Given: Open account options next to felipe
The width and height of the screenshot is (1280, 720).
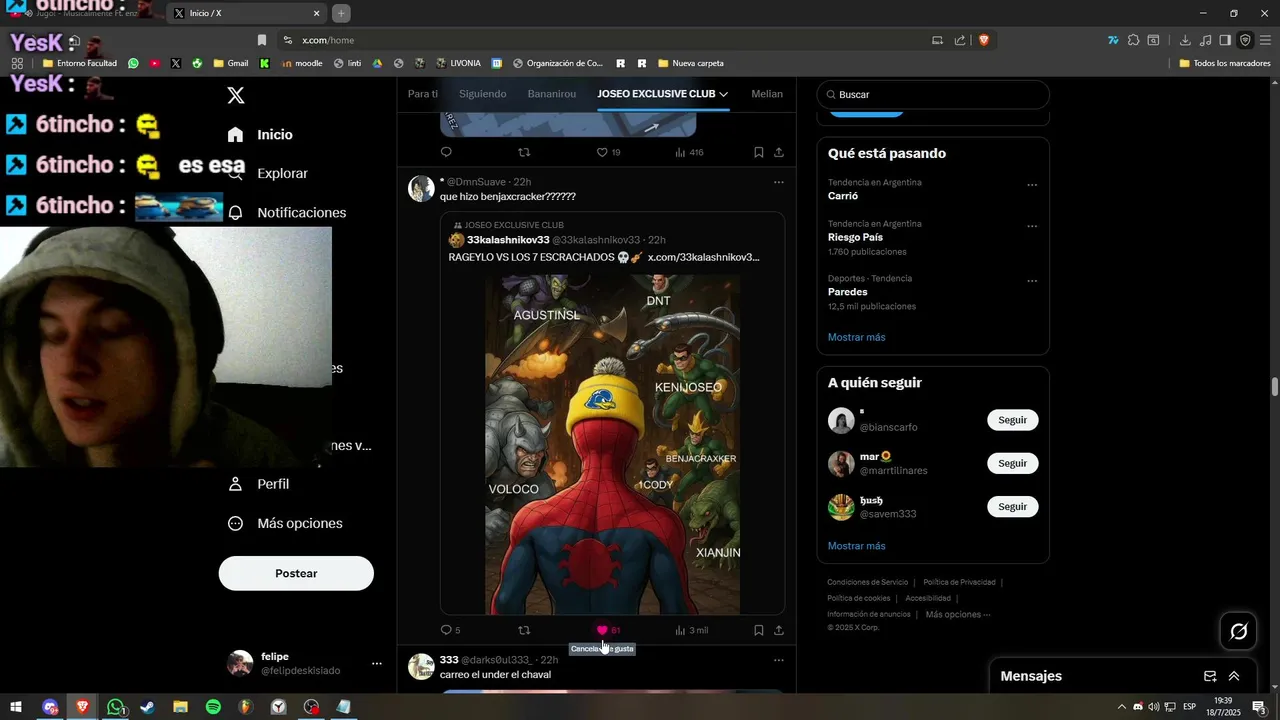Looking at the screenshot, I should point(377,663).
